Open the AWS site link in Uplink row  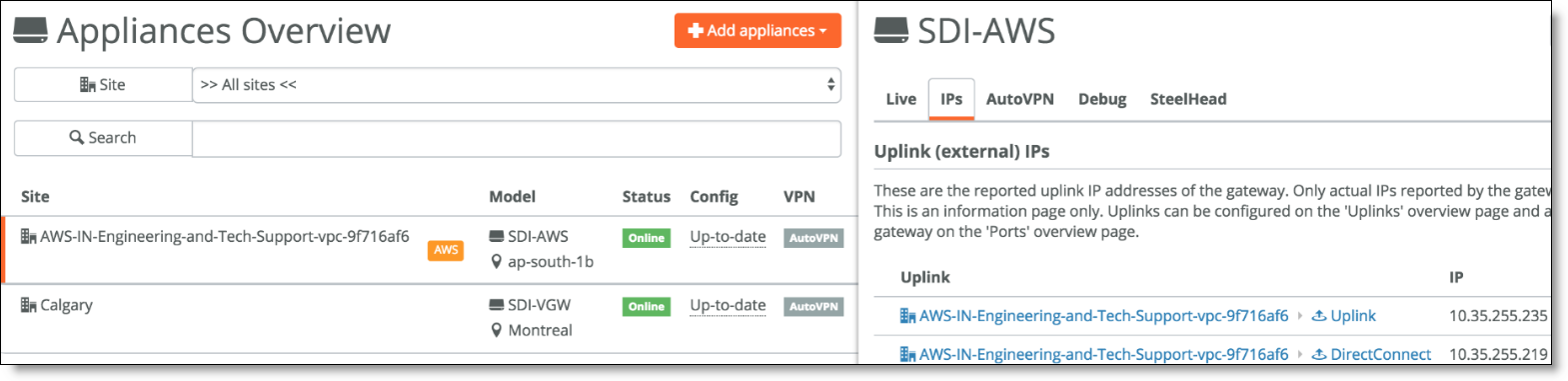tap(1103, 316)
